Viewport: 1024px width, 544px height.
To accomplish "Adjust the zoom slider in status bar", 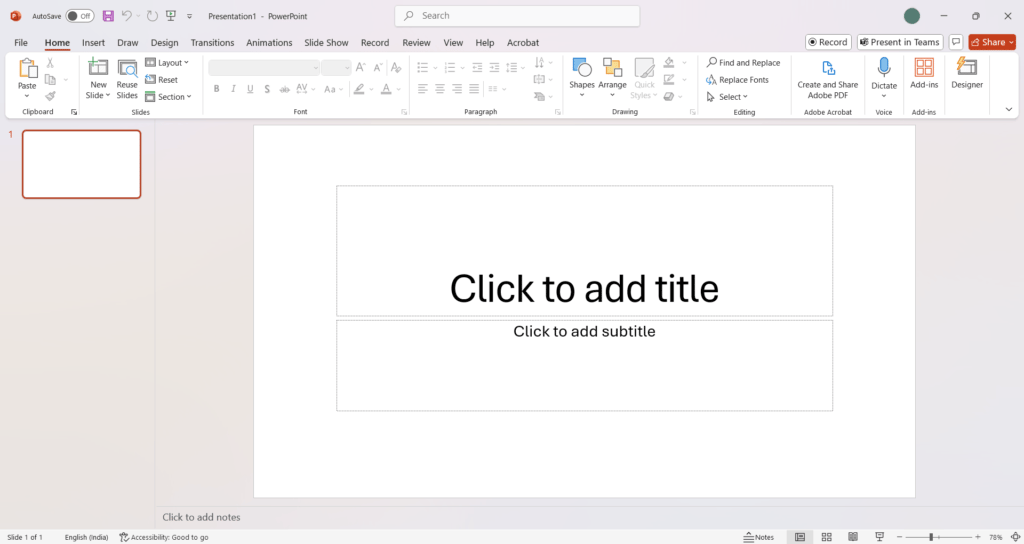I will click(x=931, y=537).
